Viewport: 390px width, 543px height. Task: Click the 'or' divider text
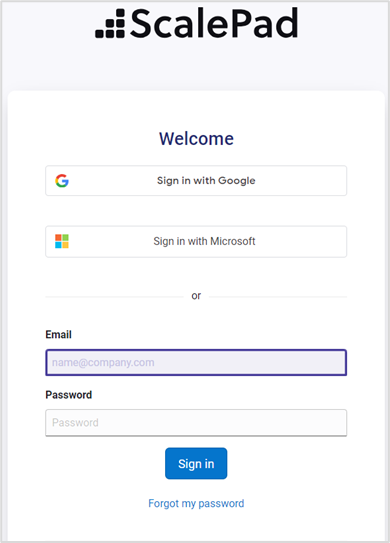(x=196, y=296)
